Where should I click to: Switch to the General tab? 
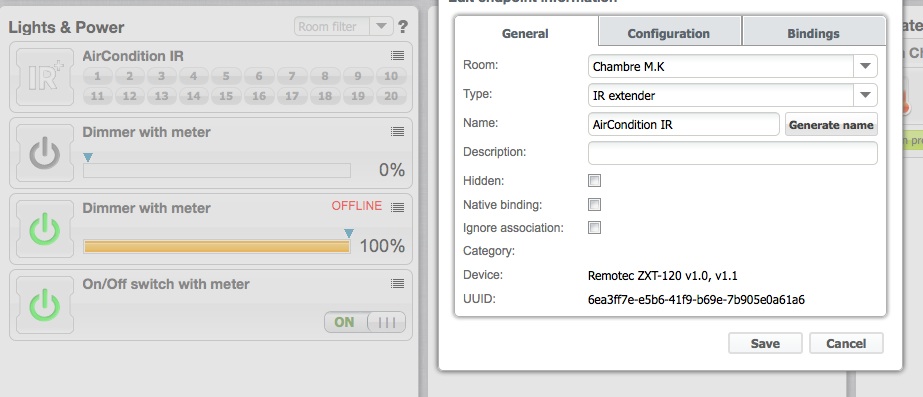pyautogui.click(x=525, y=34)
